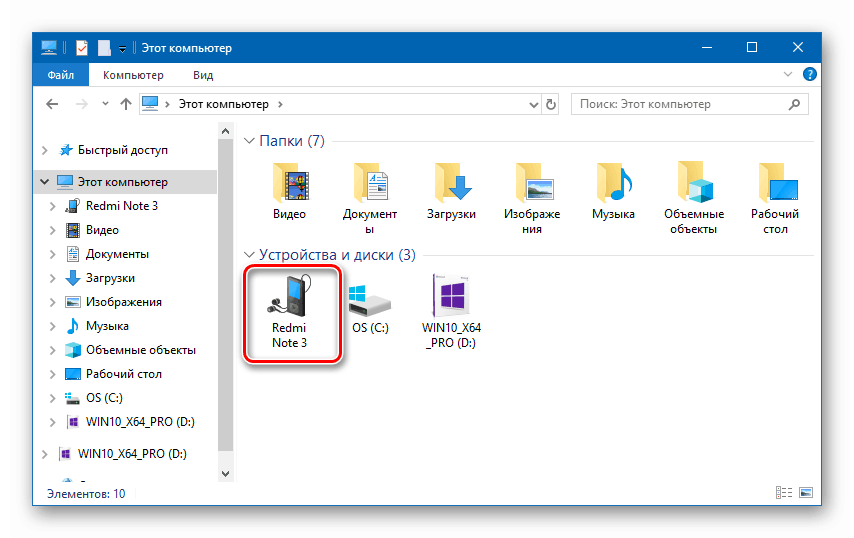Go up one level with up arrow
854x538 pixels.
[x=126, y=104]
